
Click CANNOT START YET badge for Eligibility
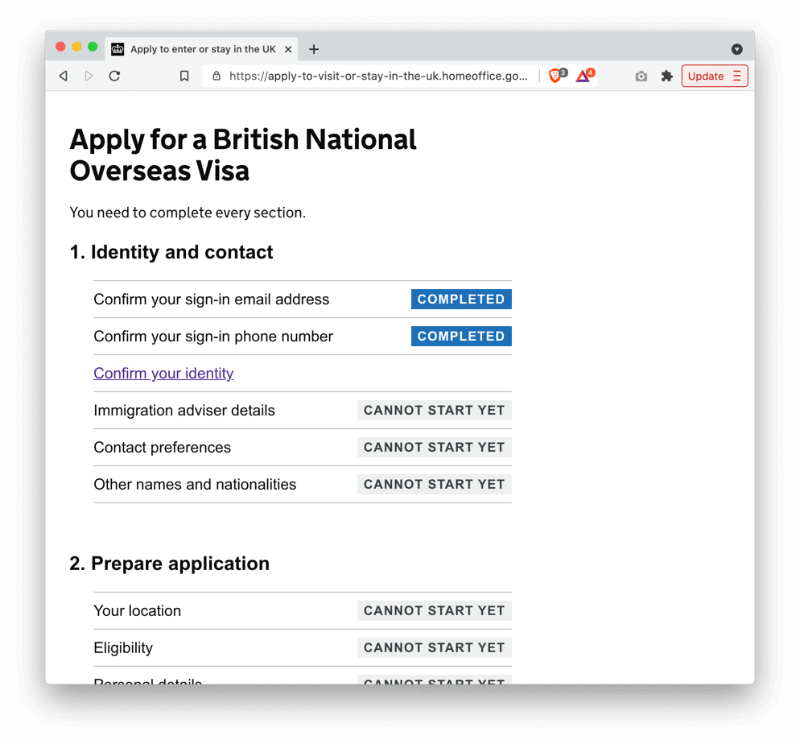pos(434,648)
